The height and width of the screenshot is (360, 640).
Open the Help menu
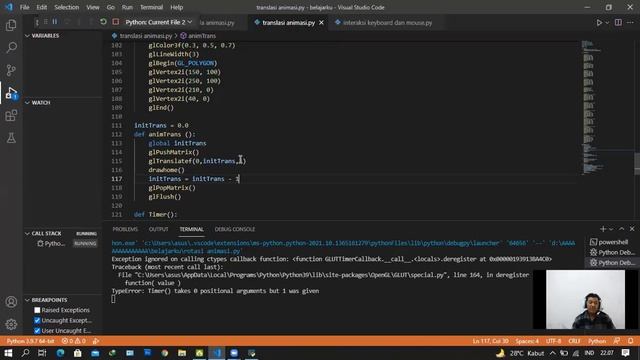[176, 7]
